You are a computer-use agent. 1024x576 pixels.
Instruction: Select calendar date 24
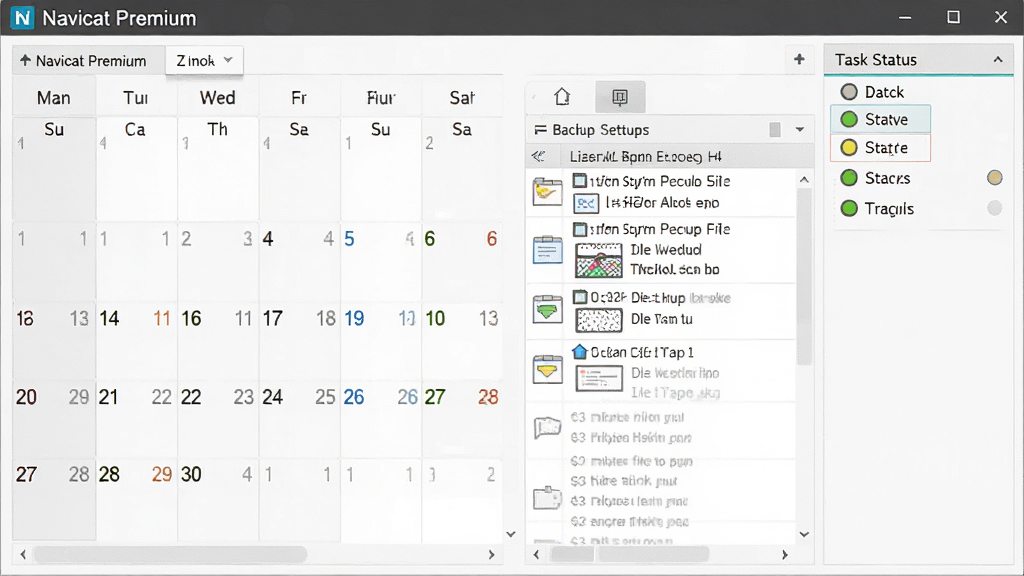[272, 397]
